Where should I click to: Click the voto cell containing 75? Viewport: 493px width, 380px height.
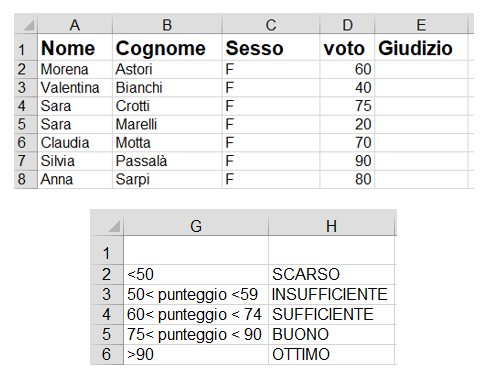pyautogui.click(x=347, y=106)
